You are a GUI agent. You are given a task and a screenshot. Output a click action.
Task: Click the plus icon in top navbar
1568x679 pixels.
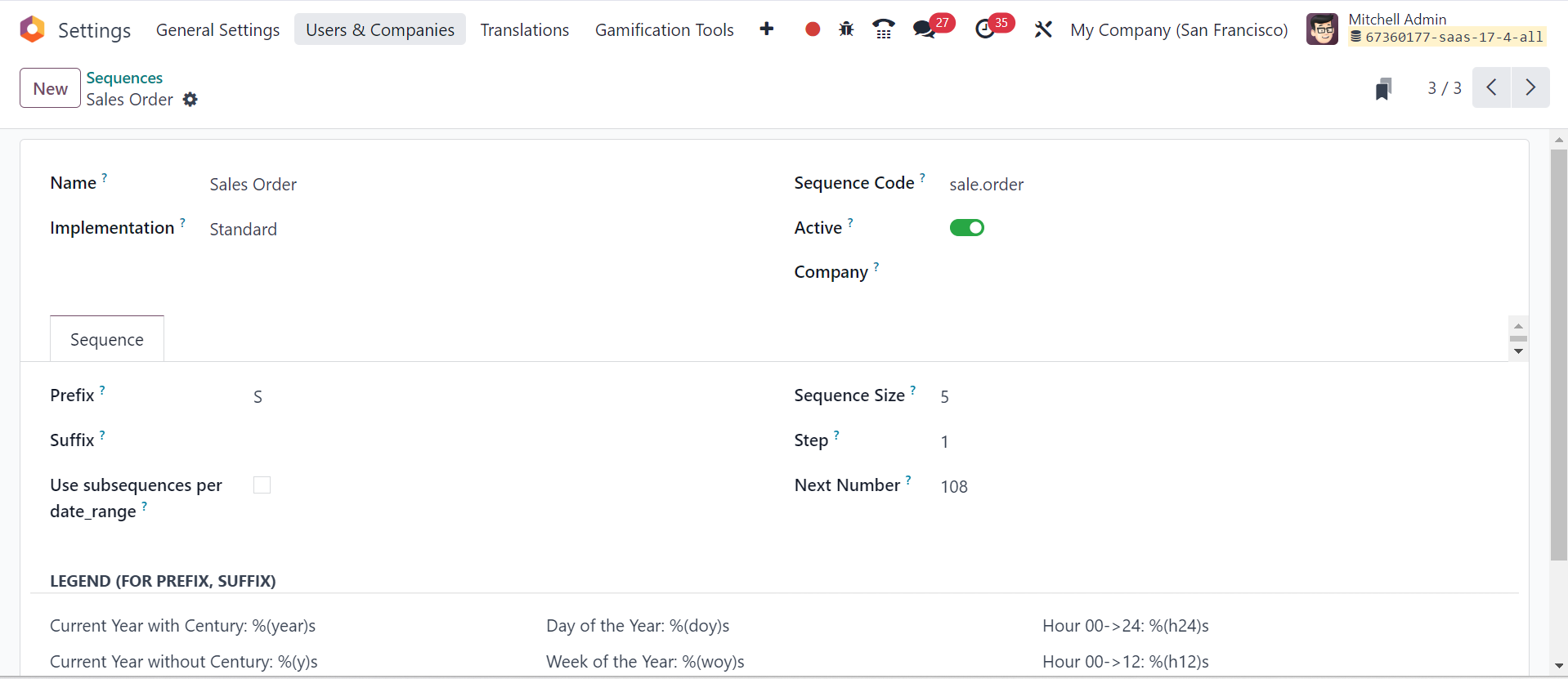pyautogui.click(x=766, y=29)
